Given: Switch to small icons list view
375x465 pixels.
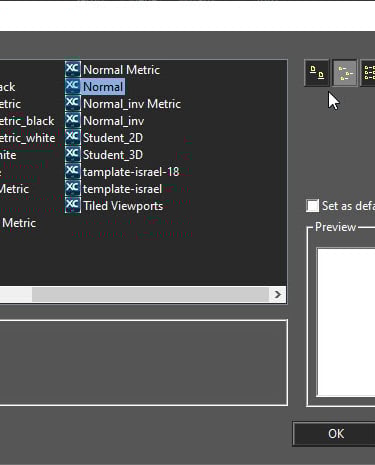Looking at the screenshot, I should coord(345,73).
